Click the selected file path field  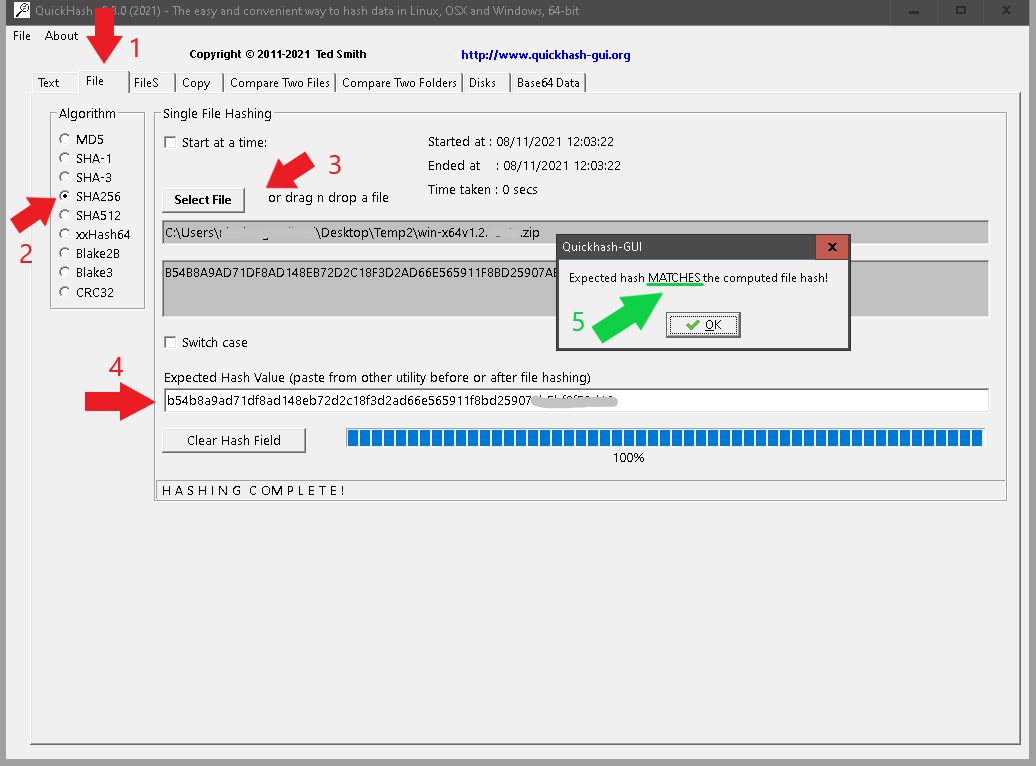point(575,232)
